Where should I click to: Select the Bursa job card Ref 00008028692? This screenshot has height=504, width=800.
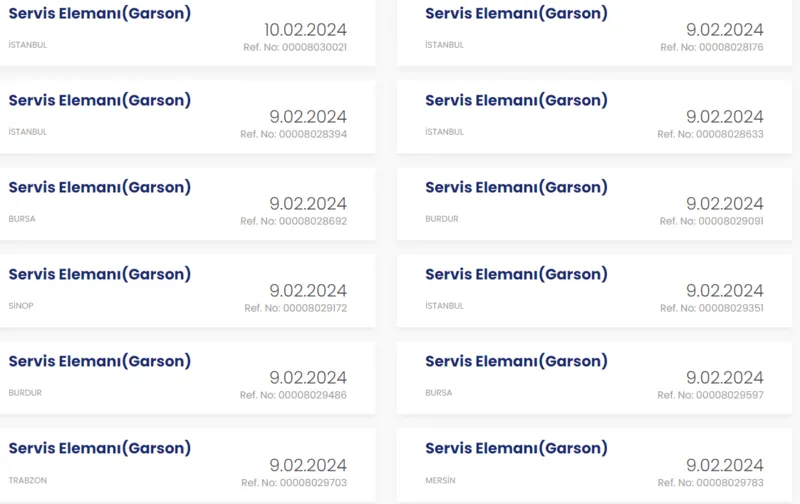pos(100,188)
